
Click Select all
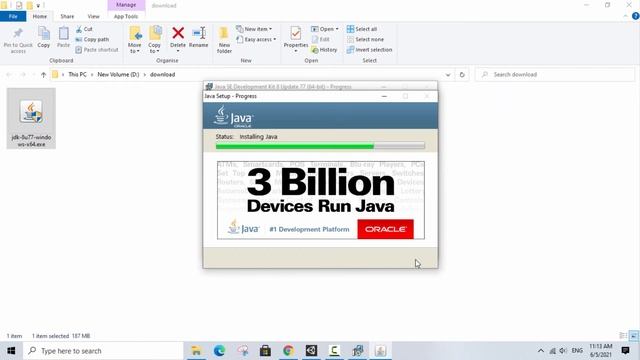tap(362, 29)
